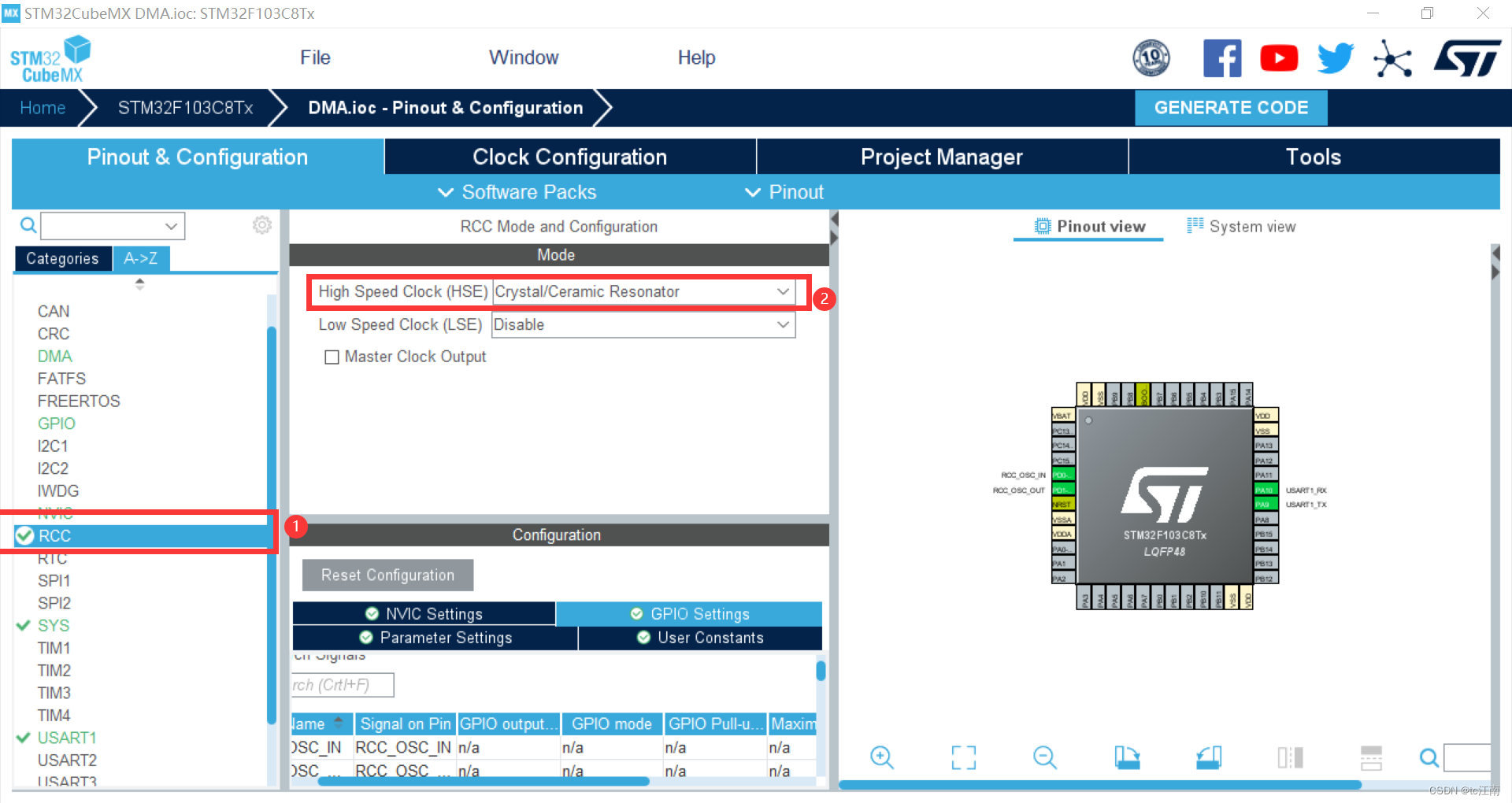Switch to System view
This screenshot has width=1512, height=803.
tap(1241, 227)
